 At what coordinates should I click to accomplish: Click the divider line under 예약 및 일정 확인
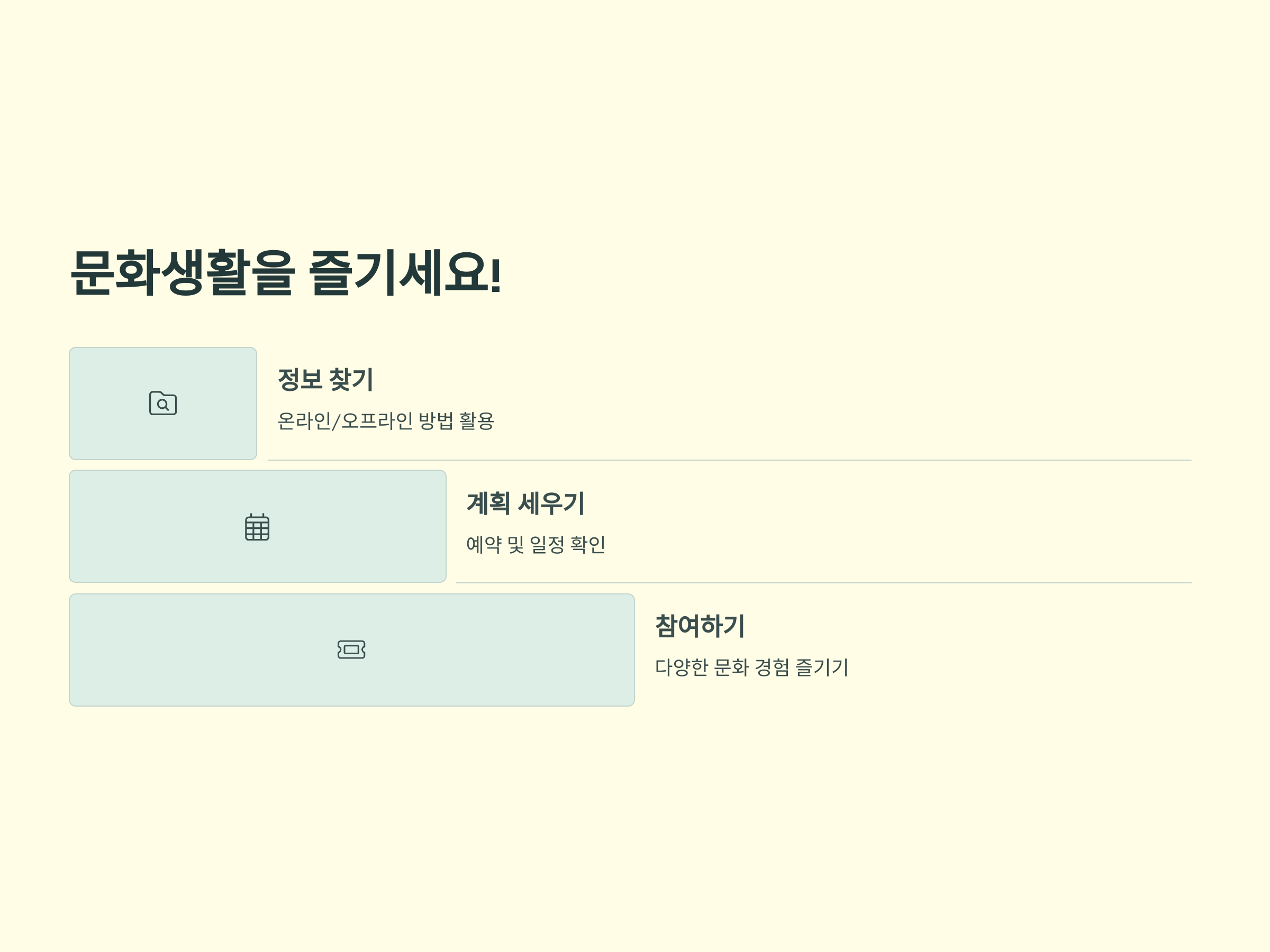coord(824,583)
